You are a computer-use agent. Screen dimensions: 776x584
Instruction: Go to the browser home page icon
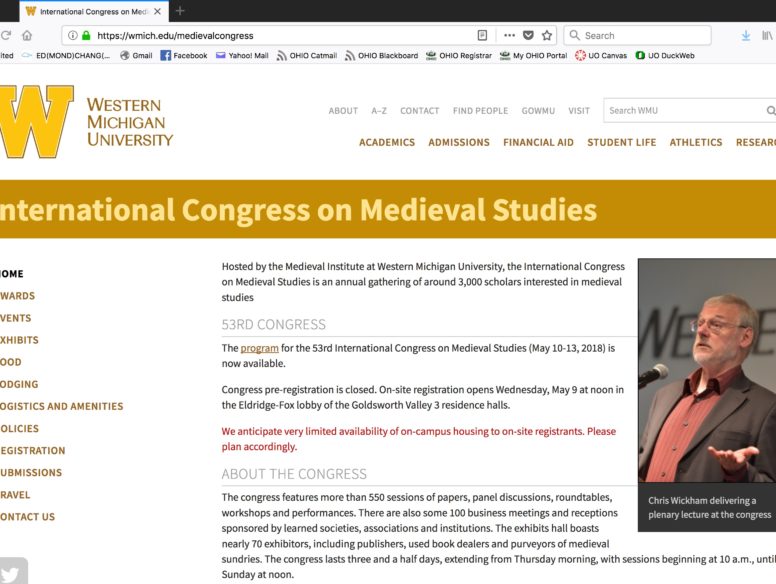click(x=27, y=35)
